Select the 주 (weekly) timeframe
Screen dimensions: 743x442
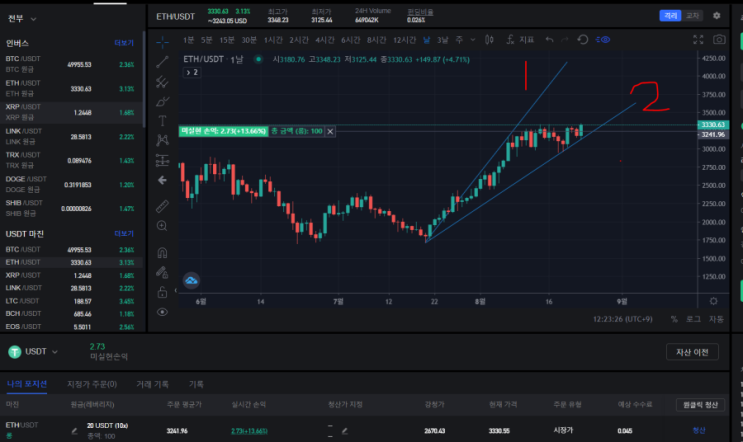[459, 40]
